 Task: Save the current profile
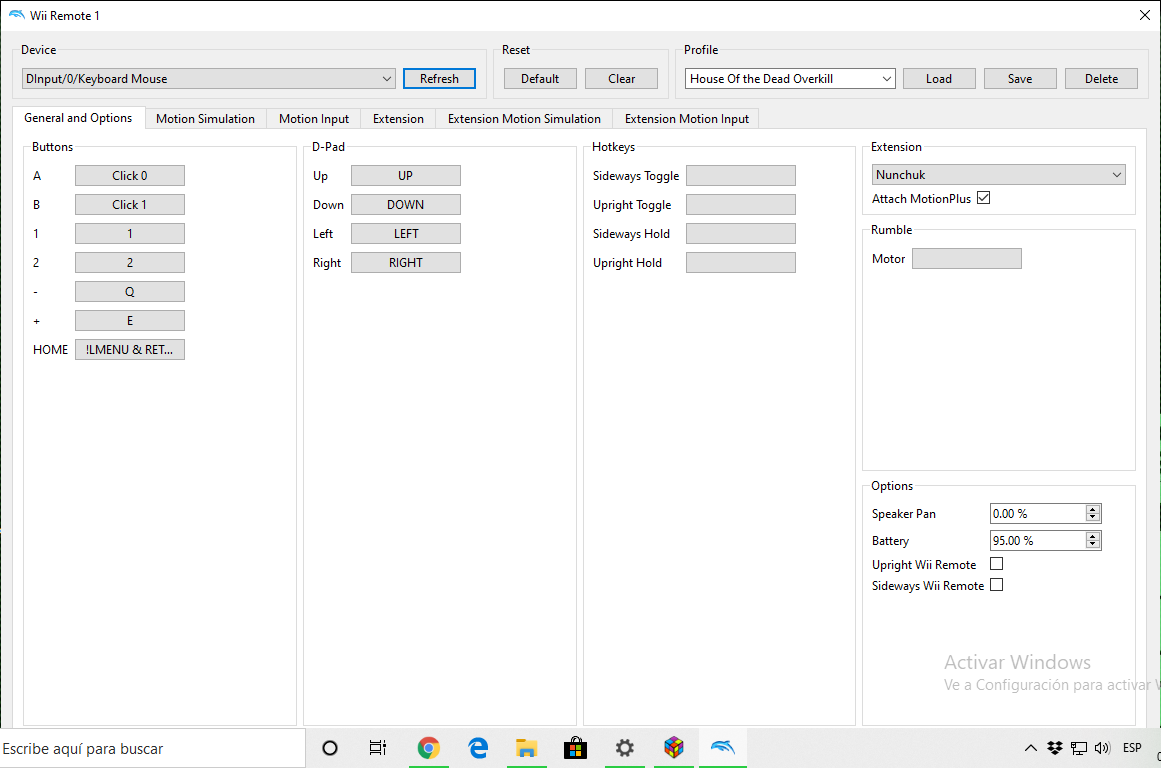click(x=1020, y=79)
